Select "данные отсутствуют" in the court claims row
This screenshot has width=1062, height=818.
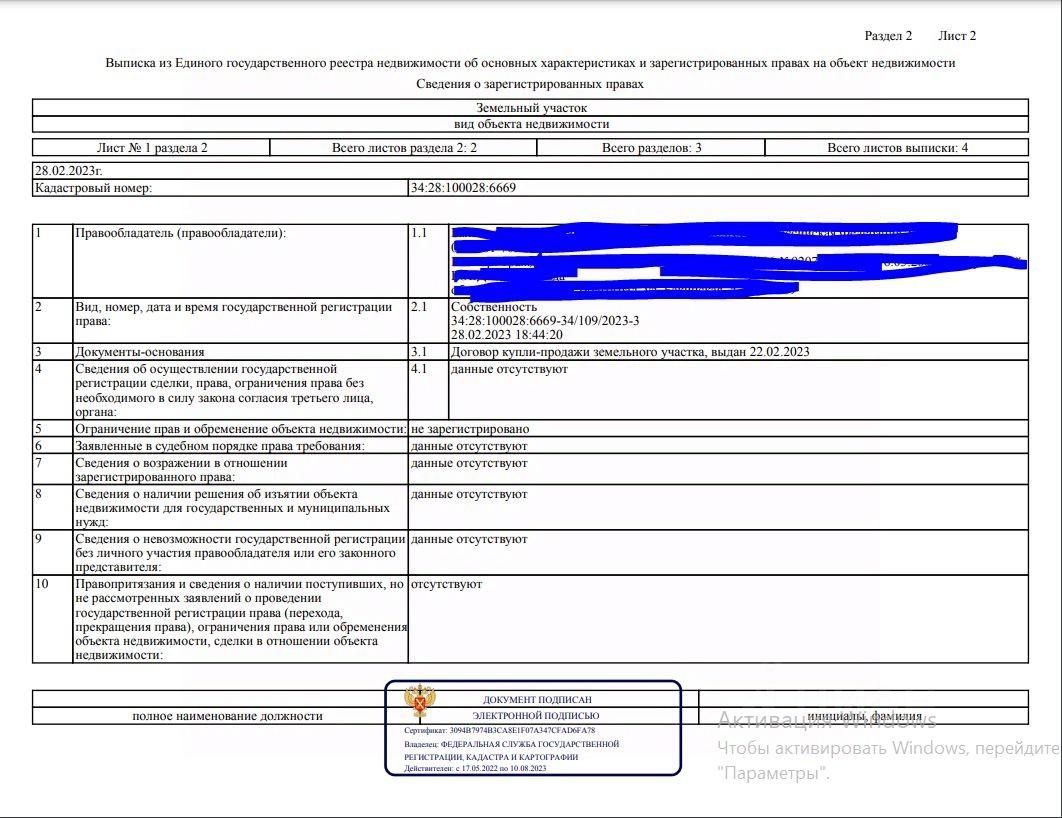pos(469,446)
